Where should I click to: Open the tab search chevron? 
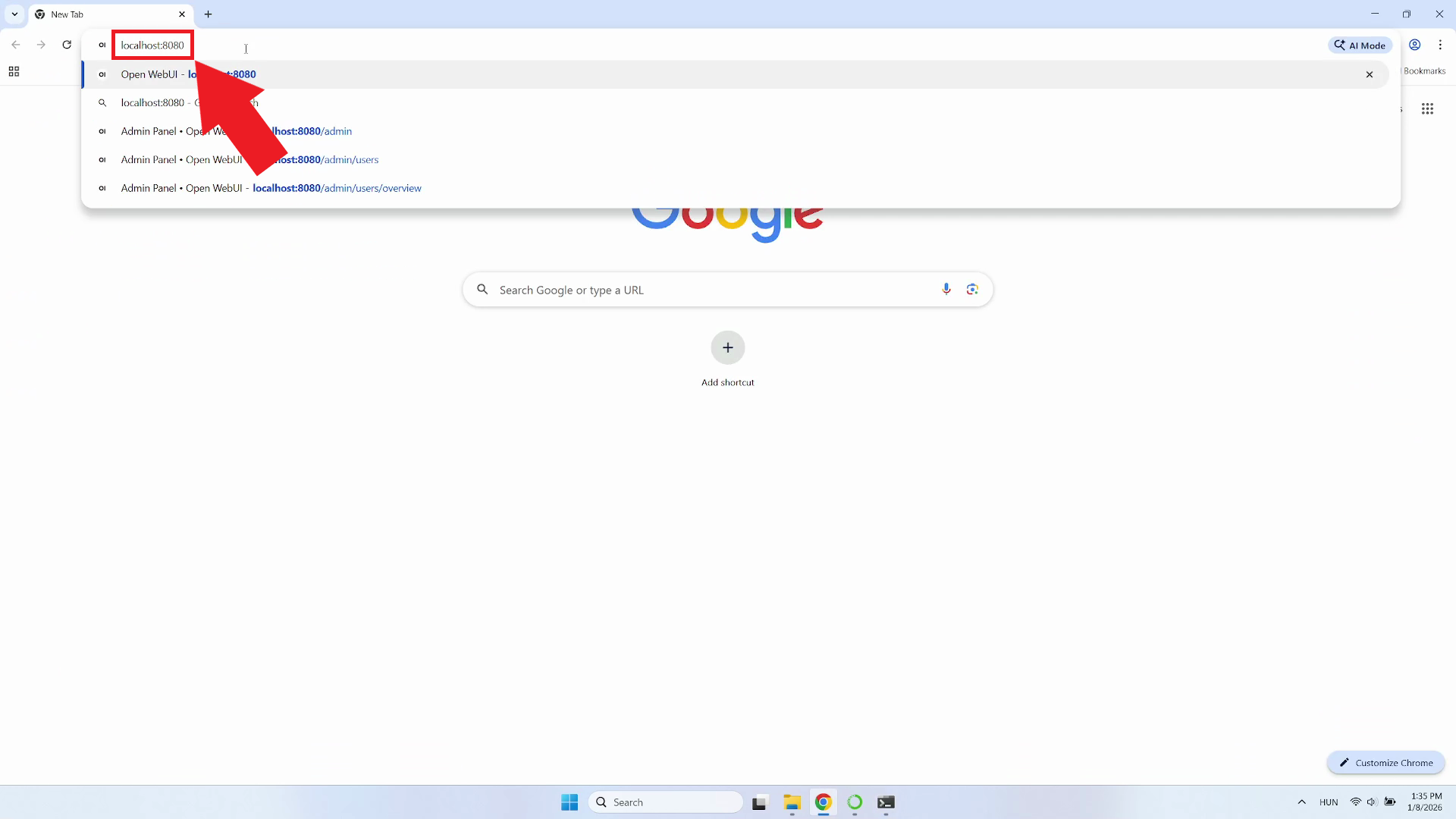[14, 14]
